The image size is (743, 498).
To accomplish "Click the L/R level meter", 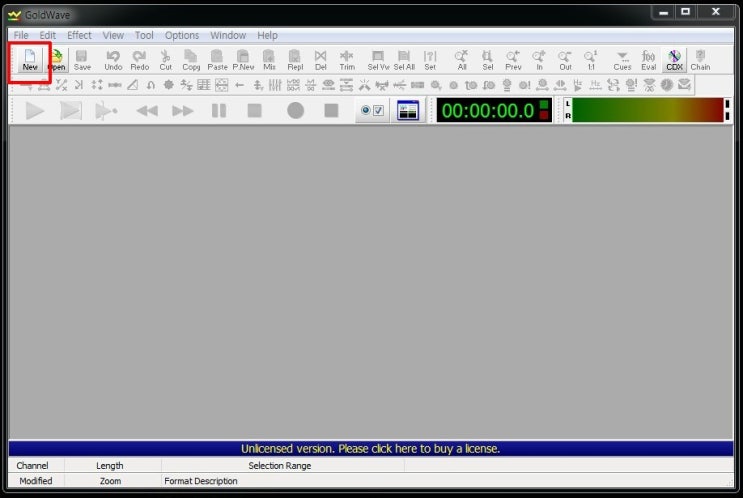I will click(647, 110).
